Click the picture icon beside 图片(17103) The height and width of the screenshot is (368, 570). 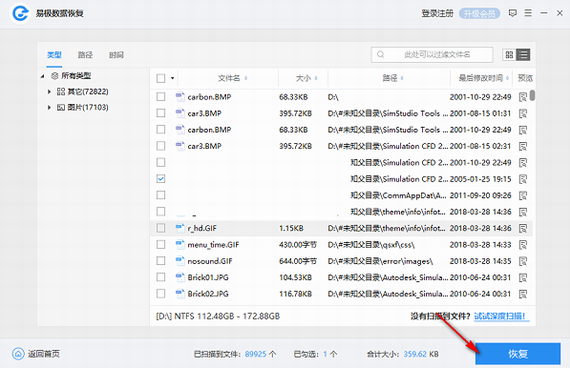(x=61, y=108)
